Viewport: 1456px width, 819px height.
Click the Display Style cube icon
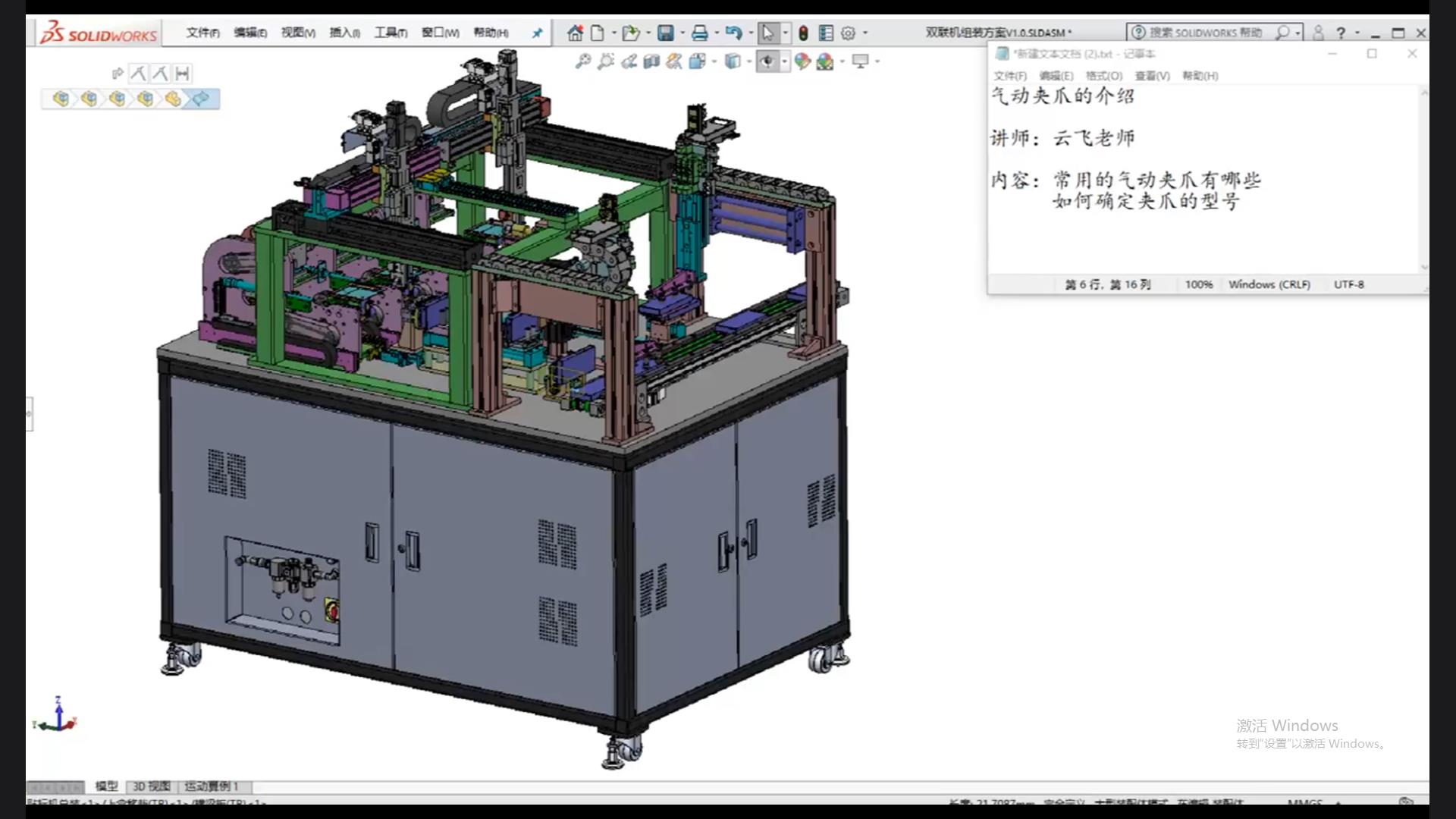733,61
